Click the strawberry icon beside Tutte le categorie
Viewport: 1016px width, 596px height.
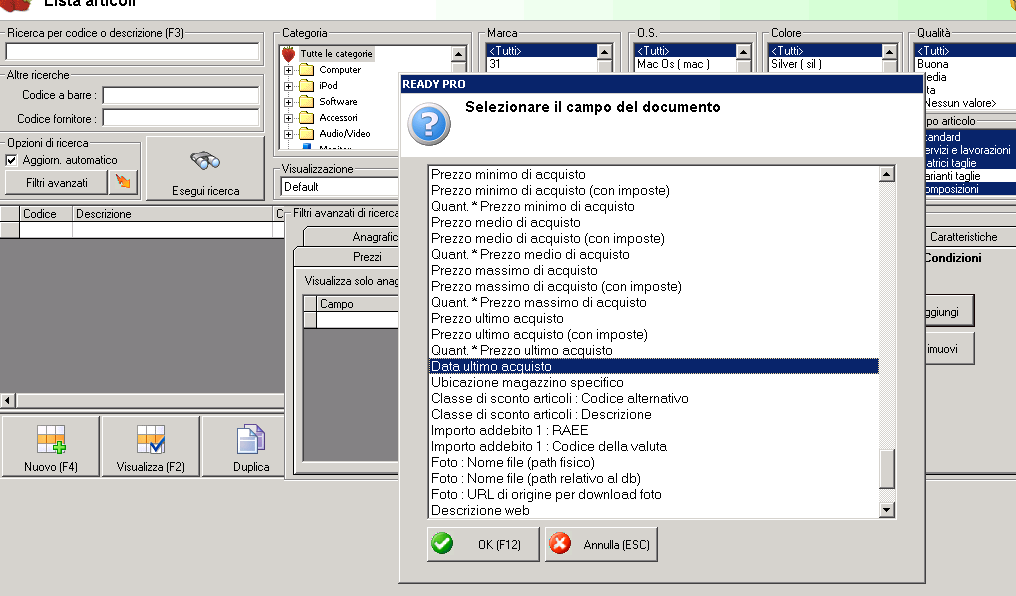tap(289, 54)
